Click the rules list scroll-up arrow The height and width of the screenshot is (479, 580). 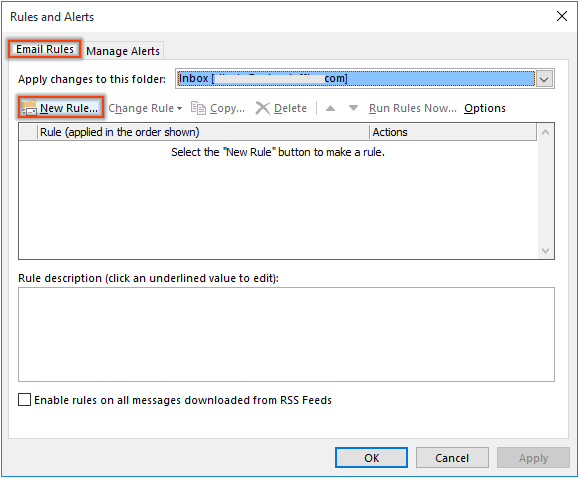(545, 132)
